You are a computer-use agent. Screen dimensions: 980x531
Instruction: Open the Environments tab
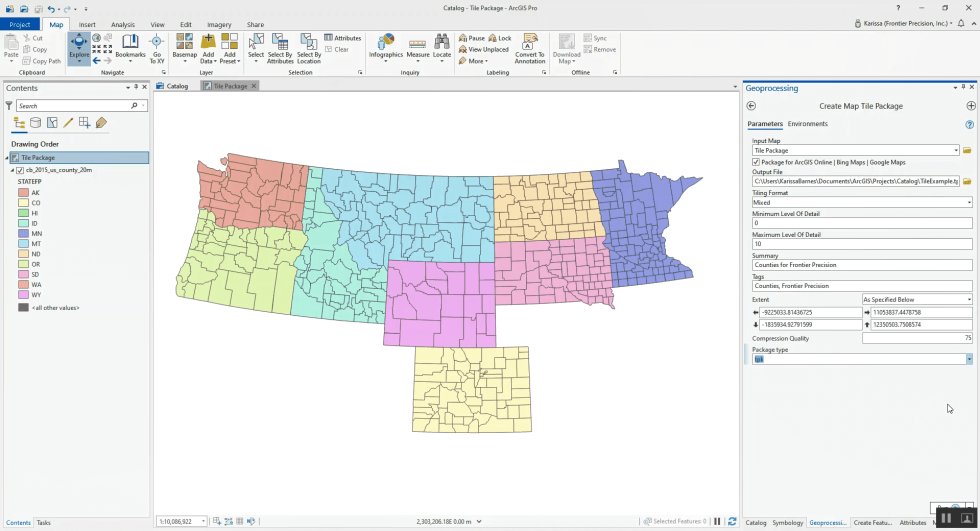tap(808, 124)
